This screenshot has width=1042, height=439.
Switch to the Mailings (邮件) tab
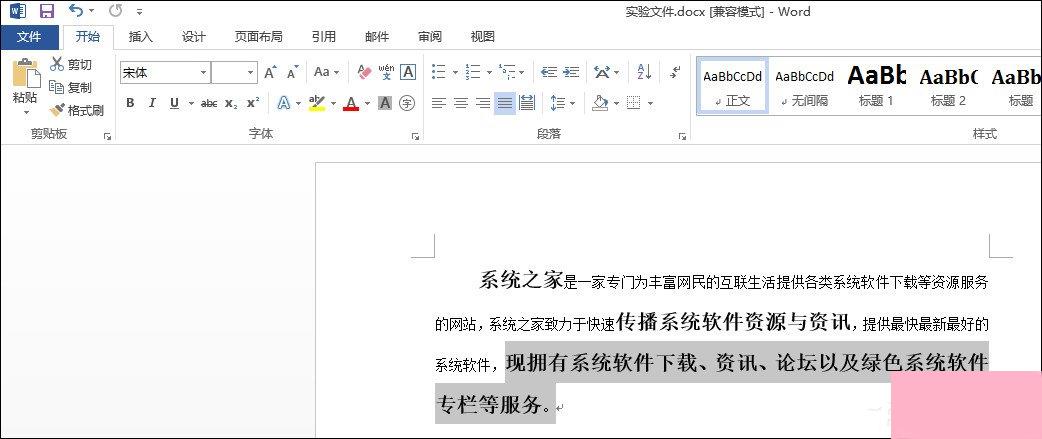pyautogui.click(x=377, y=37)
